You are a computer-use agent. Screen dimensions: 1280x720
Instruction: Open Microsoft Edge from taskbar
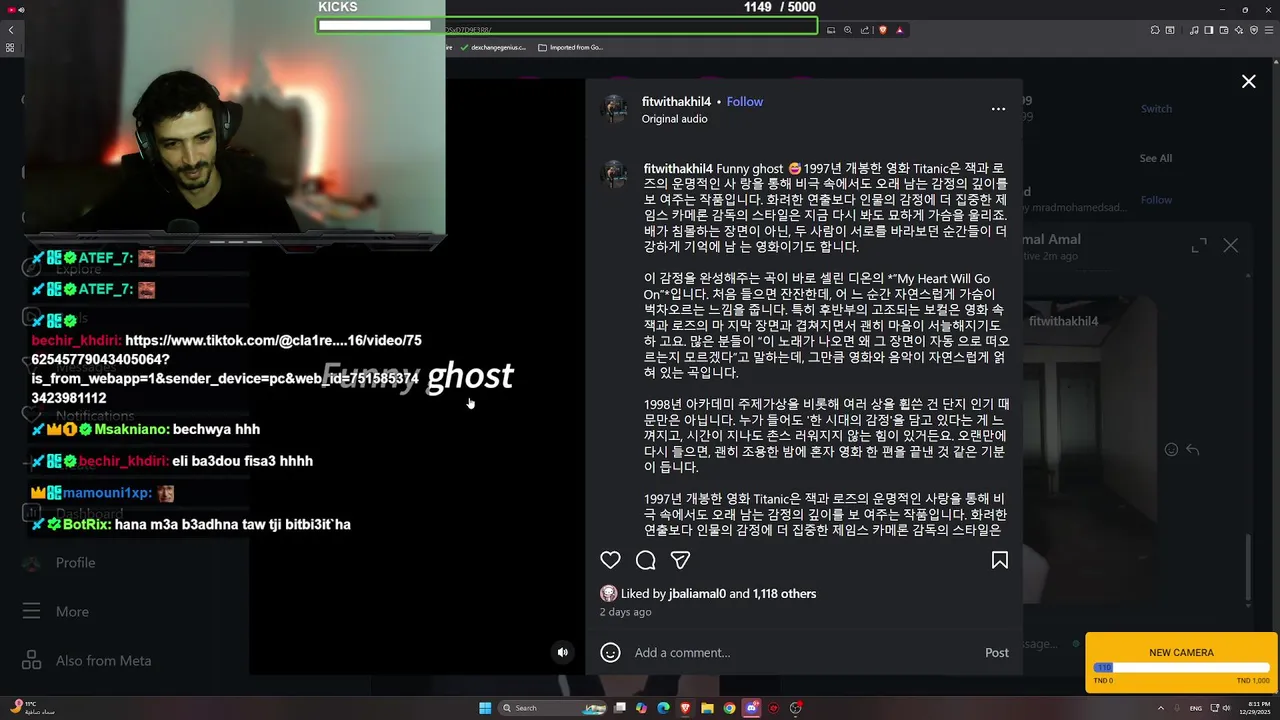[663, 708]
